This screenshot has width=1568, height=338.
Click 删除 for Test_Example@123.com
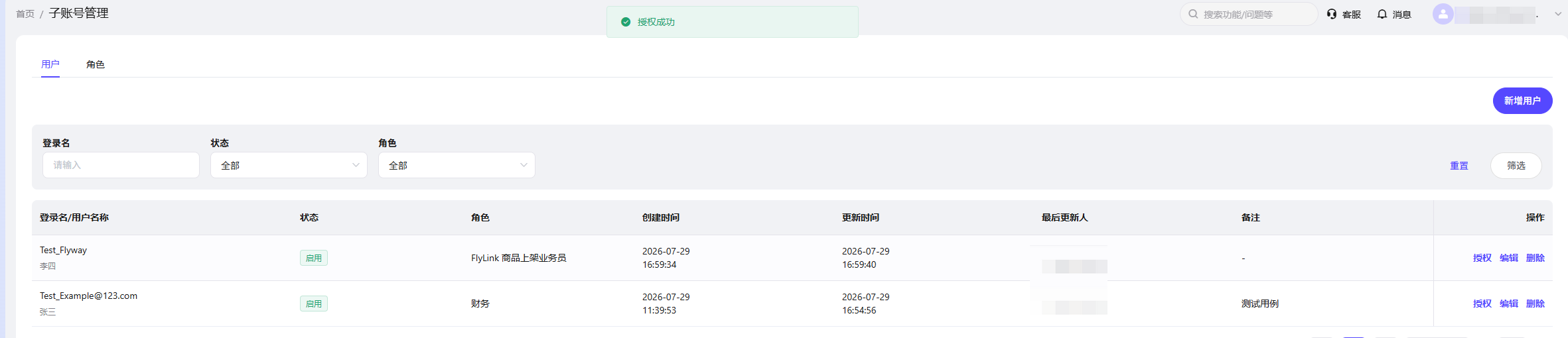tap(1535, 304)
